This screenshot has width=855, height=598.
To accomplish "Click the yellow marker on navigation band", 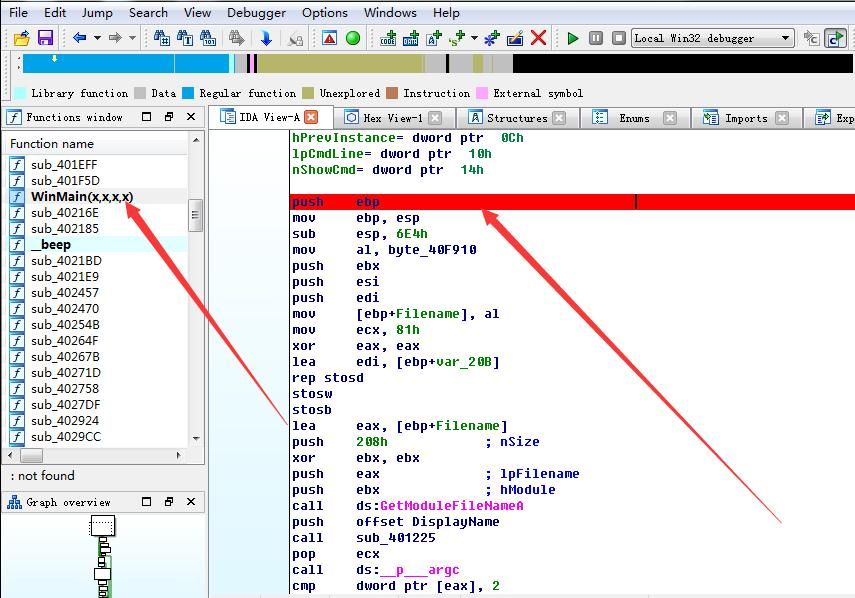I will pos(55,58).
